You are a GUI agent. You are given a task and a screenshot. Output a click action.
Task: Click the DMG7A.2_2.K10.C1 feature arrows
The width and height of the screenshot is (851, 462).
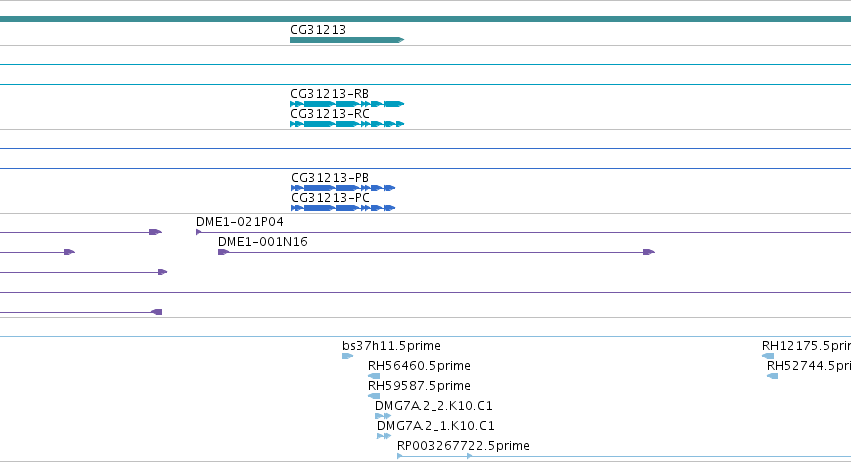(x=383, y=416)
